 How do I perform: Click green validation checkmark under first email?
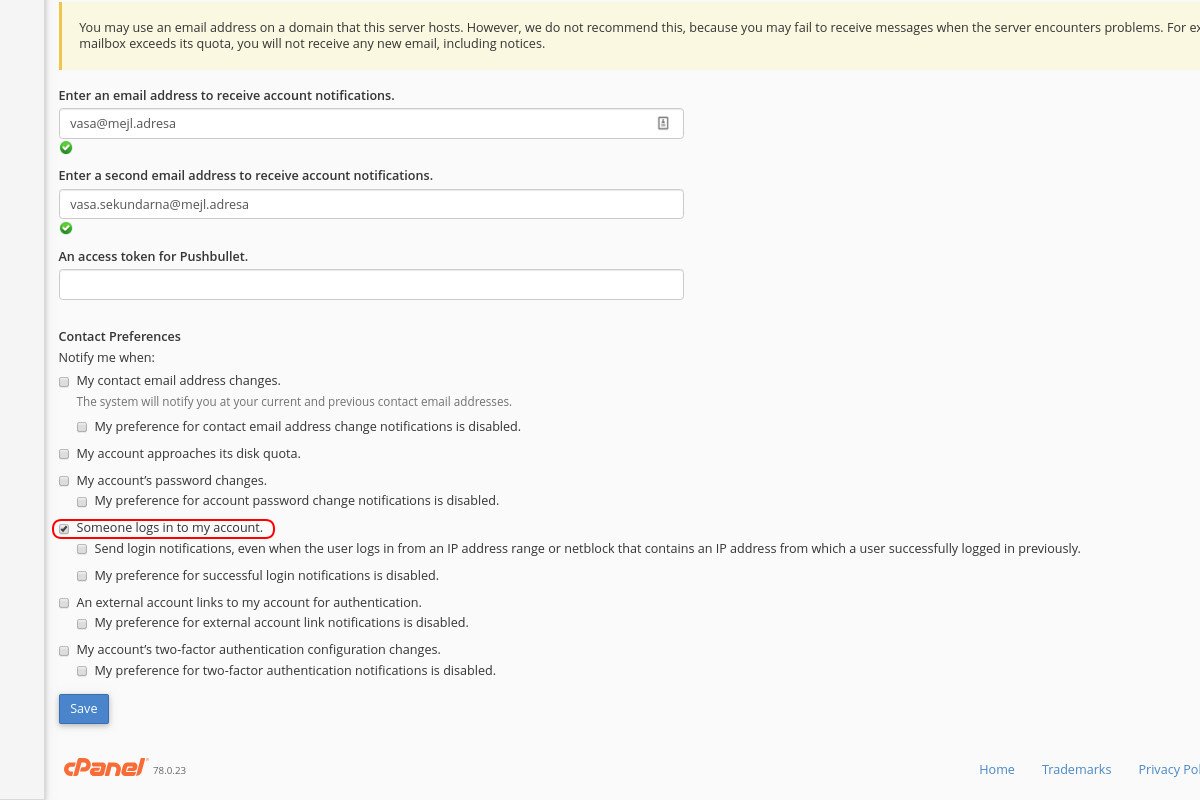66,147
